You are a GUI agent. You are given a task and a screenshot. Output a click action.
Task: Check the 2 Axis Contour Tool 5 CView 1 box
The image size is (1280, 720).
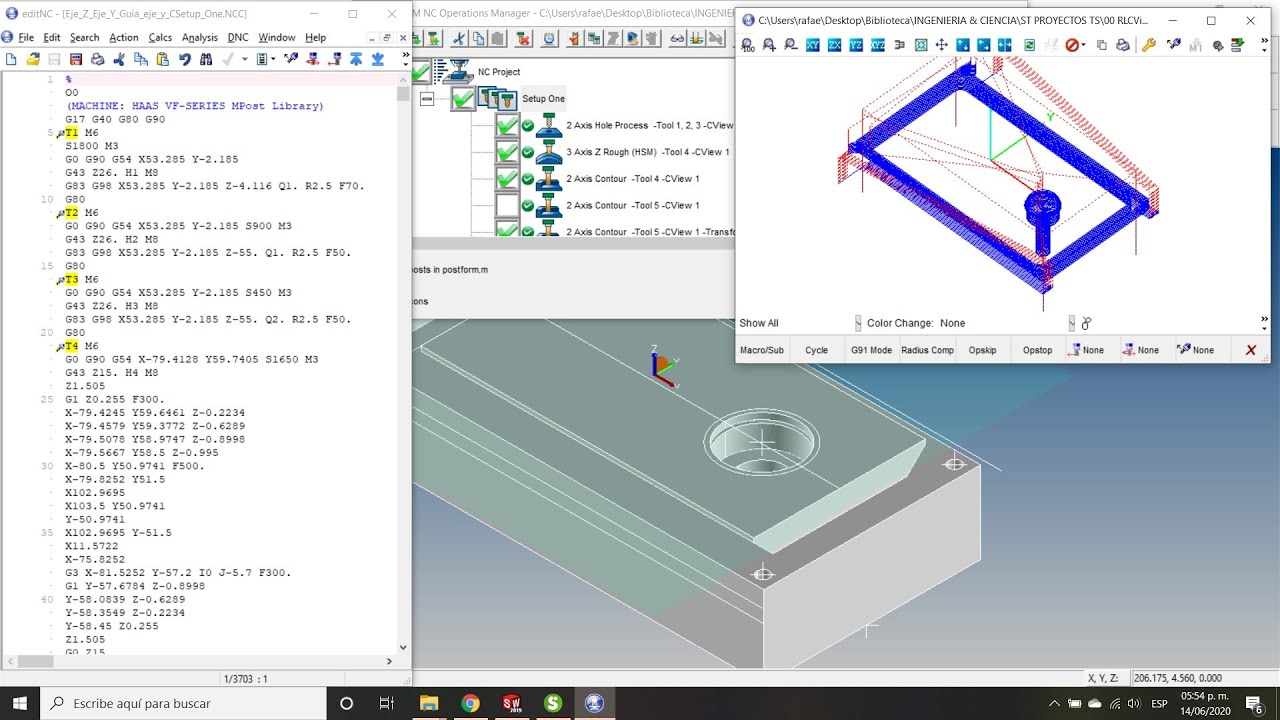(x=507, y=206)
